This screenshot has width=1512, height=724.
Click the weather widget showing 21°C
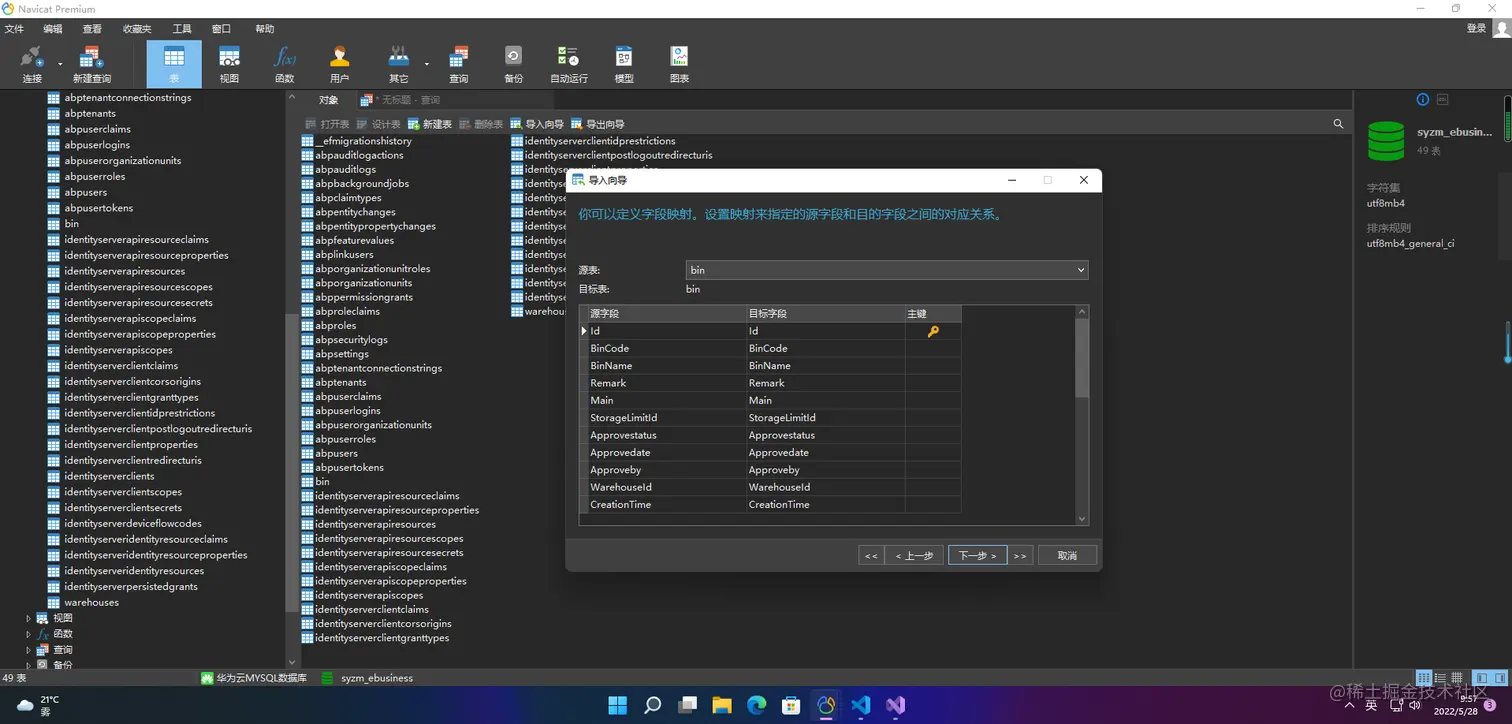[38, 705]
